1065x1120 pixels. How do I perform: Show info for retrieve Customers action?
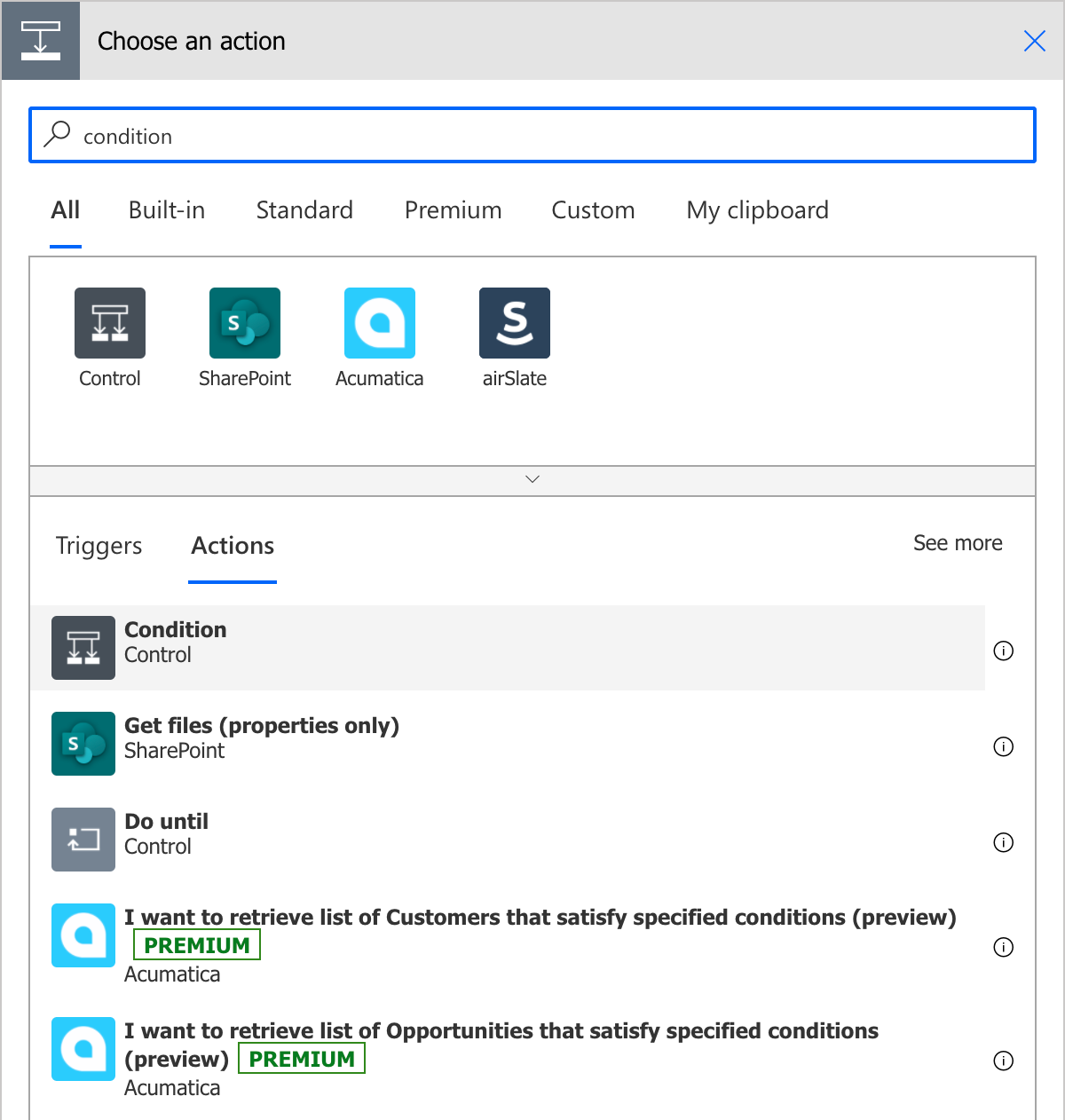coord(1004,947)
